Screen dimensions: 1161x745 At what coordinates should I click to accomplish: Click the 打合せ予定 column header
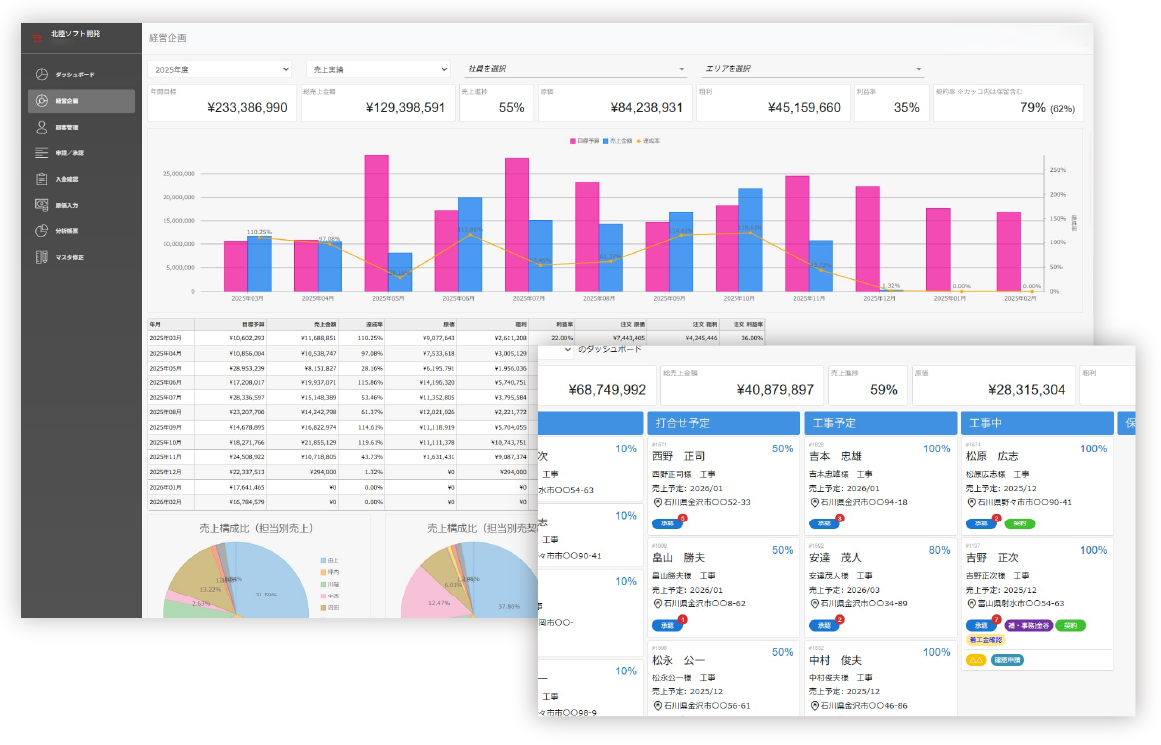tap(722, 424)
